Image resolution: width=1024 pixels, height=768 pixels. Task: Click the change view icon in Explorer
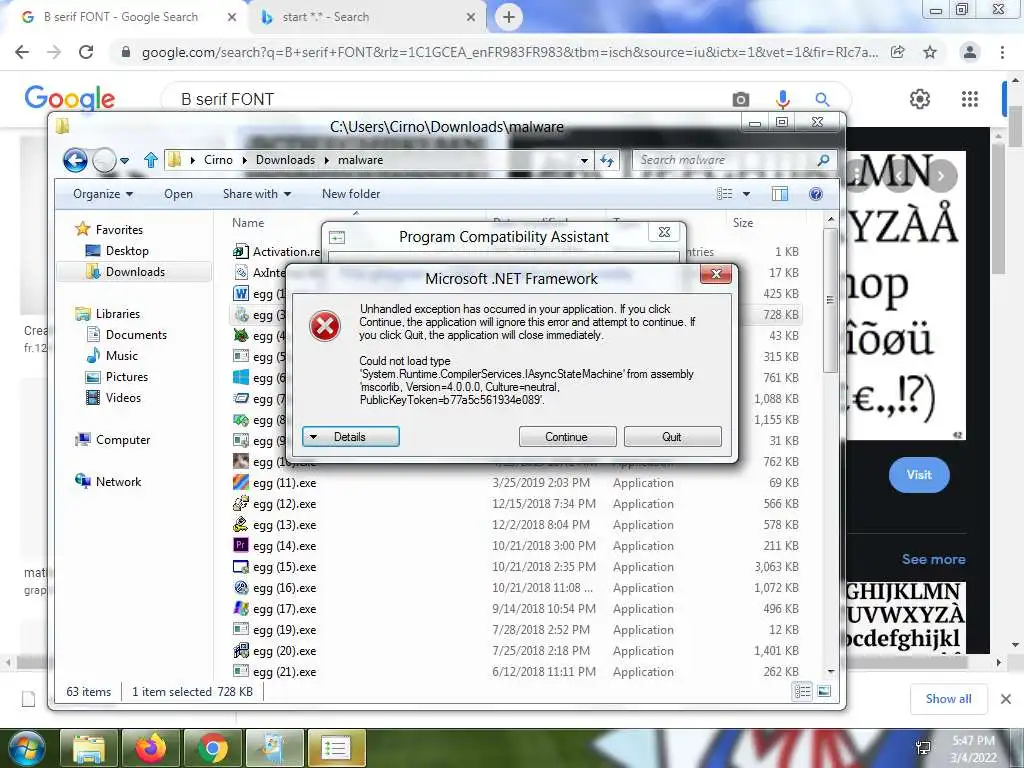pos(724,194)
